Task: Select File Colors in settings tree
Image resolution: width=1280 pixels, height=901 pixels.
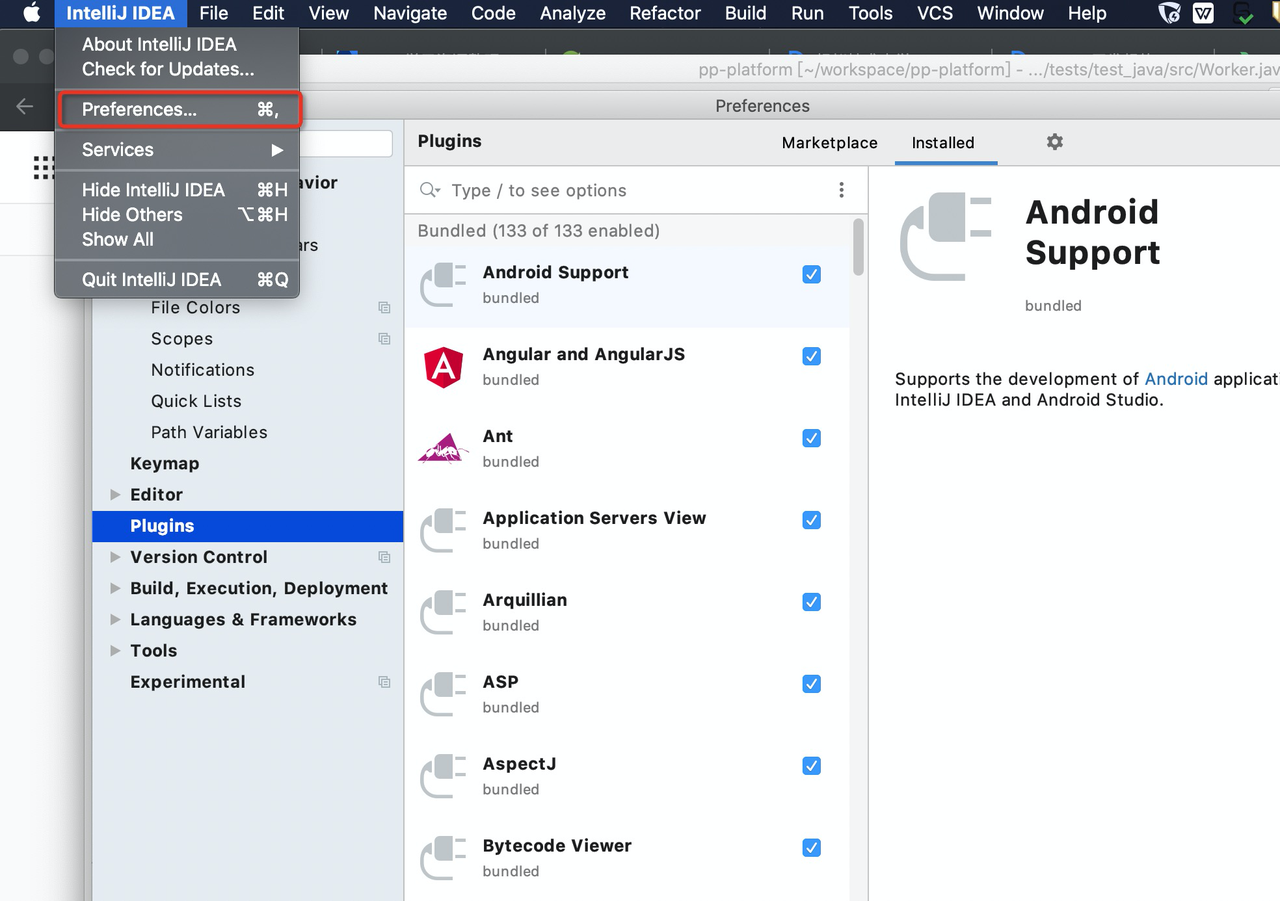Action: pos(195,308)
